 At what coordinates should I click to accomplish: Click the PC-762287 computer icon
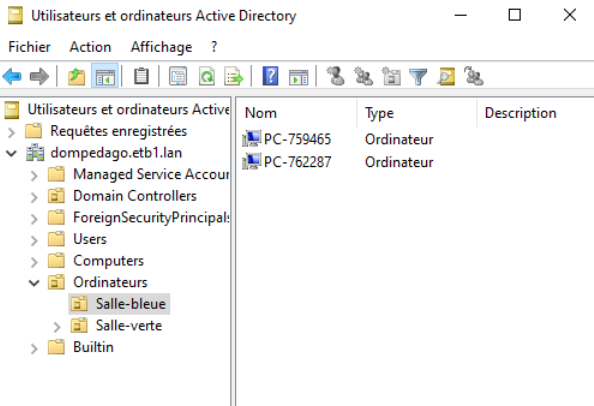coord(252,161)
